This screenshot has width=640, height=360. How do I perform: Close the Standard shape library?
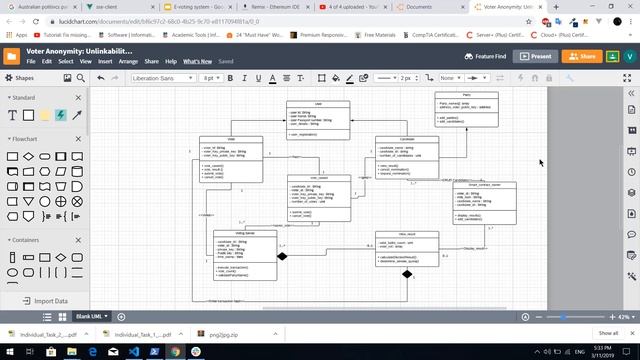[x=78, y=98]
